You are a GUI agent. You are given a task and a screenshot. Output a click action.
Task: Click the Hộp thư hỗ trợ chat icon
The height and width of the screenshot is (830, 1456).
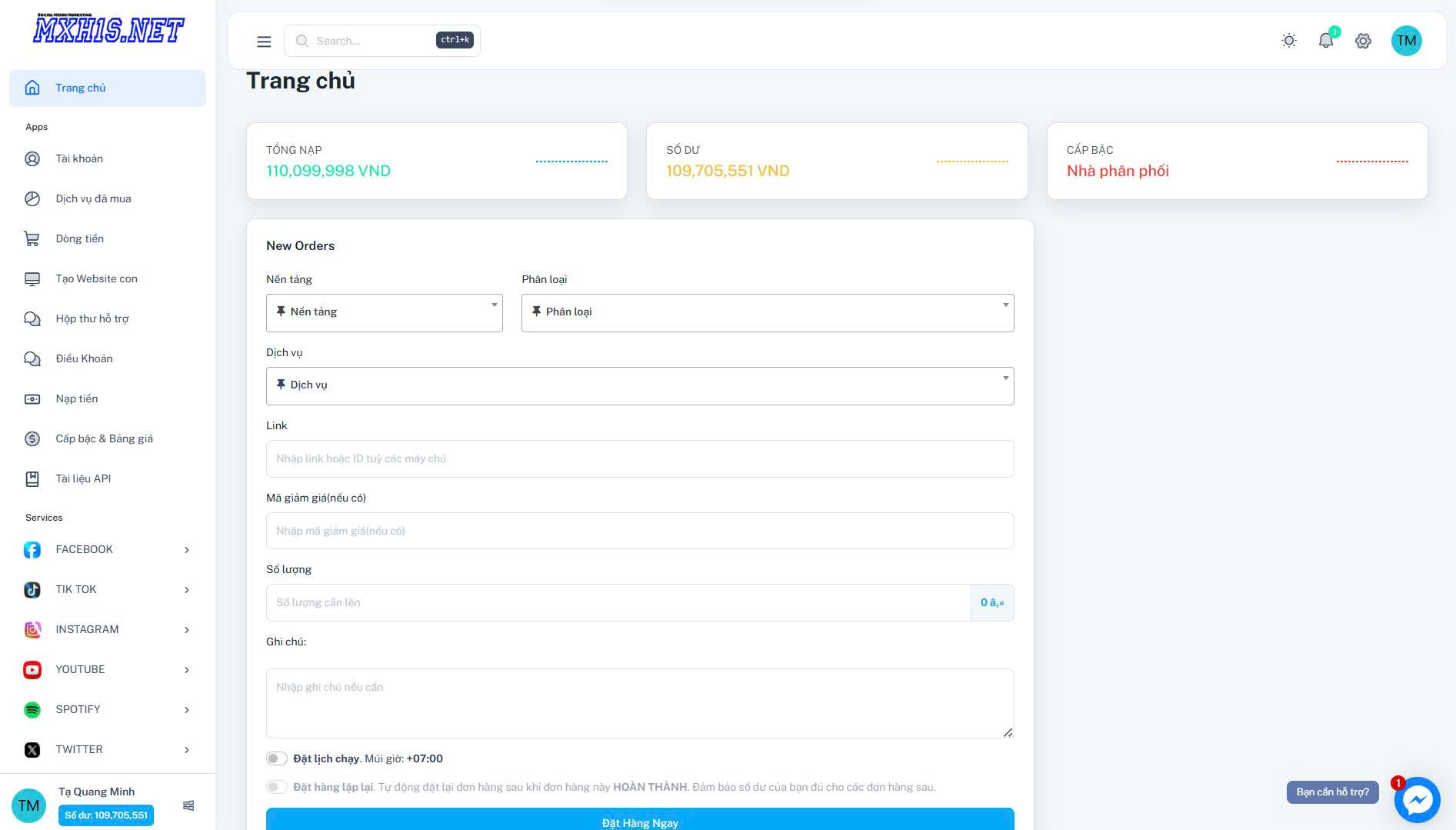[32, 318]
